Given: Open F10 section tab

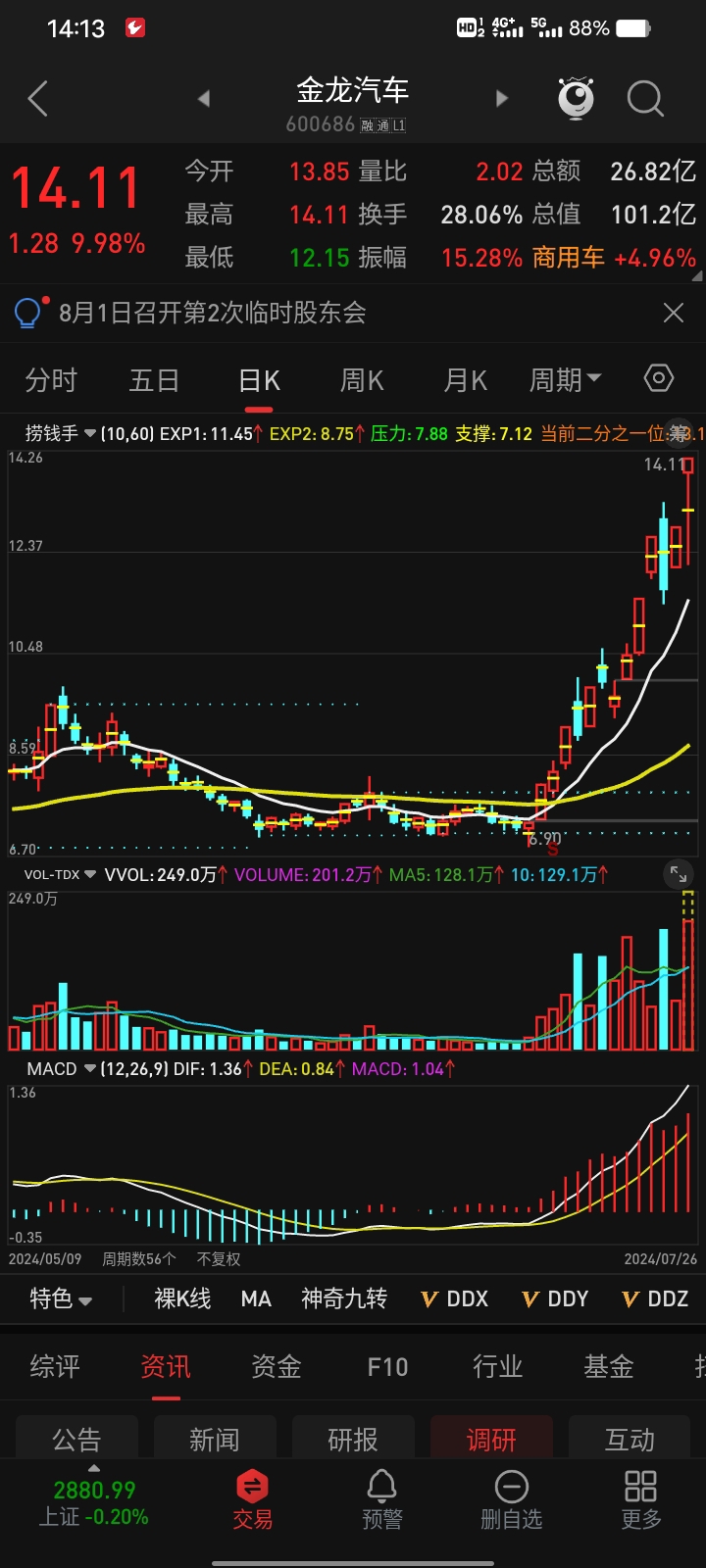Looking at the screenshot, I should (387, 1366).
